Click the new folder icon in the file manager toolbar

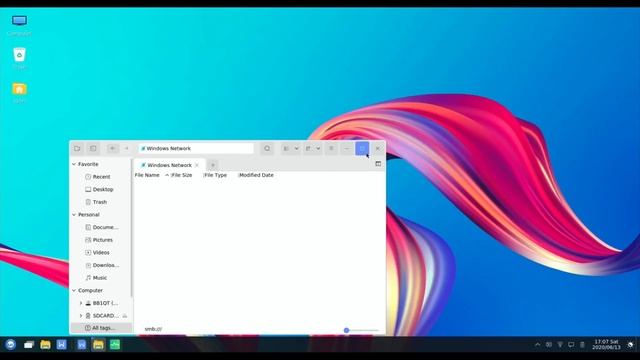click(77, 149)
